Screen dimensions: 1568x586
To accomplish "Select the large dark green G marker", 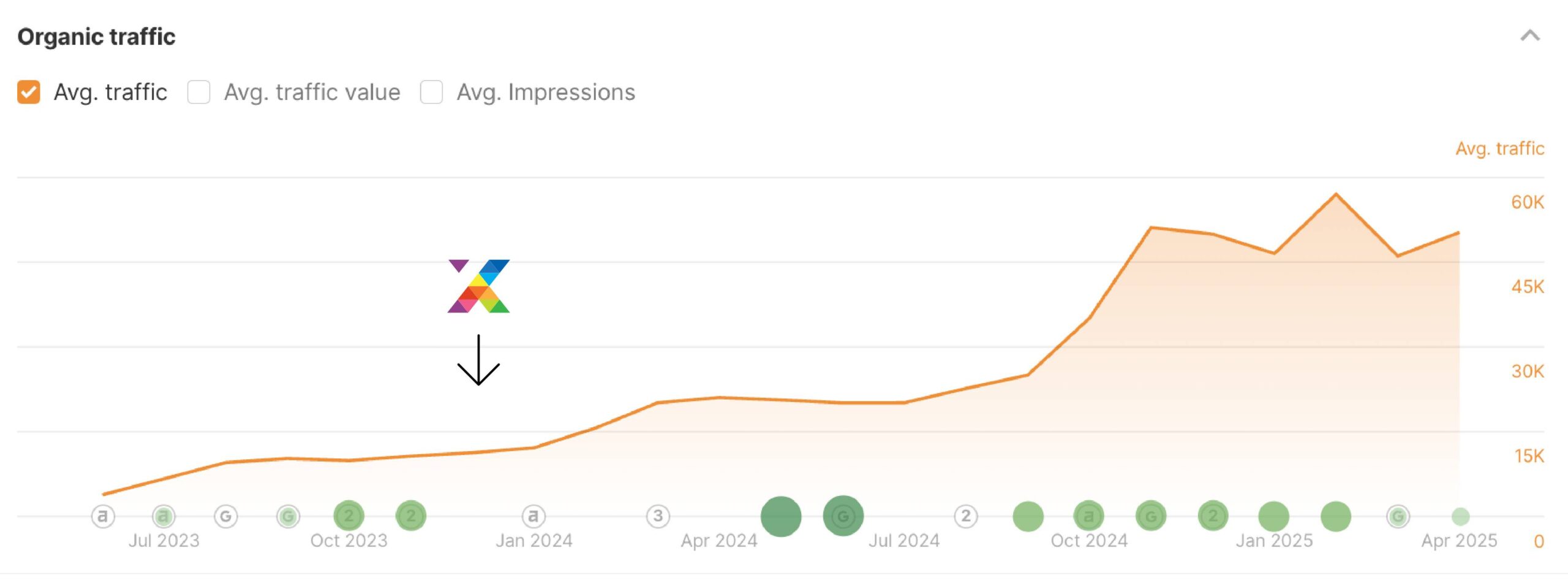I will [x=843, y=516].
